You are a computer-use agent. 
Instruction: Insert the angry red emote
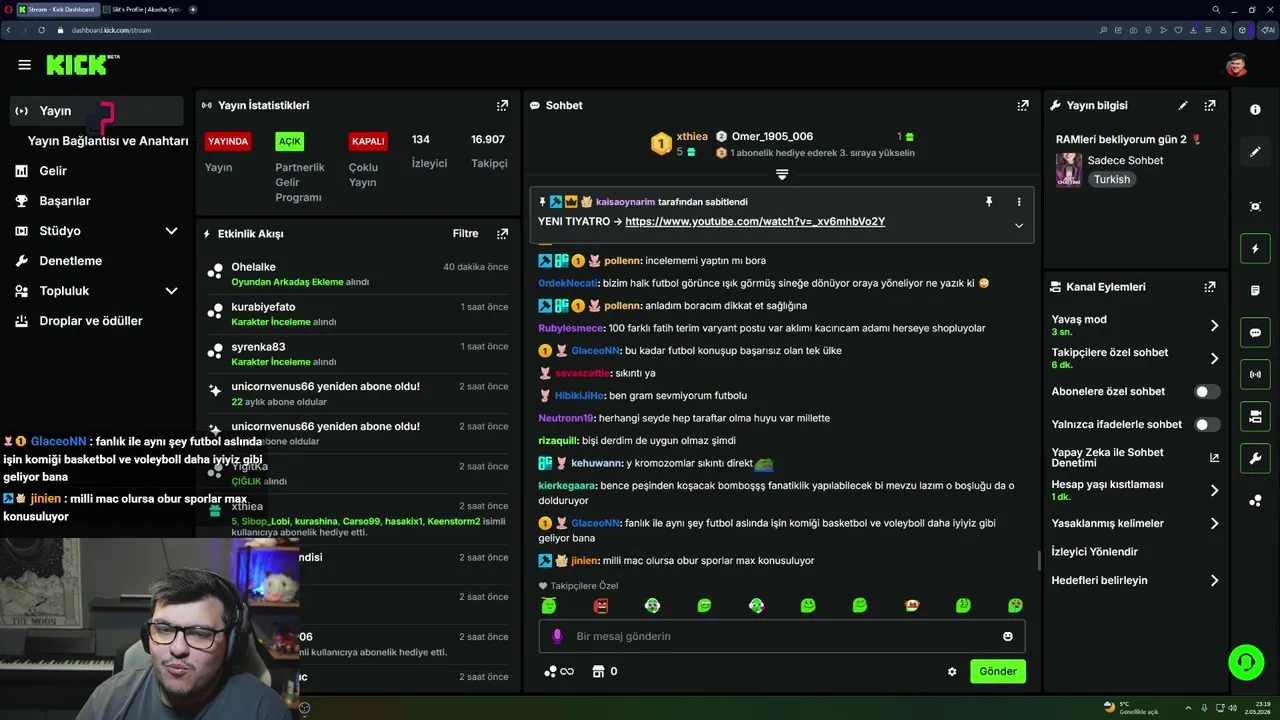(x=600, y=605)
